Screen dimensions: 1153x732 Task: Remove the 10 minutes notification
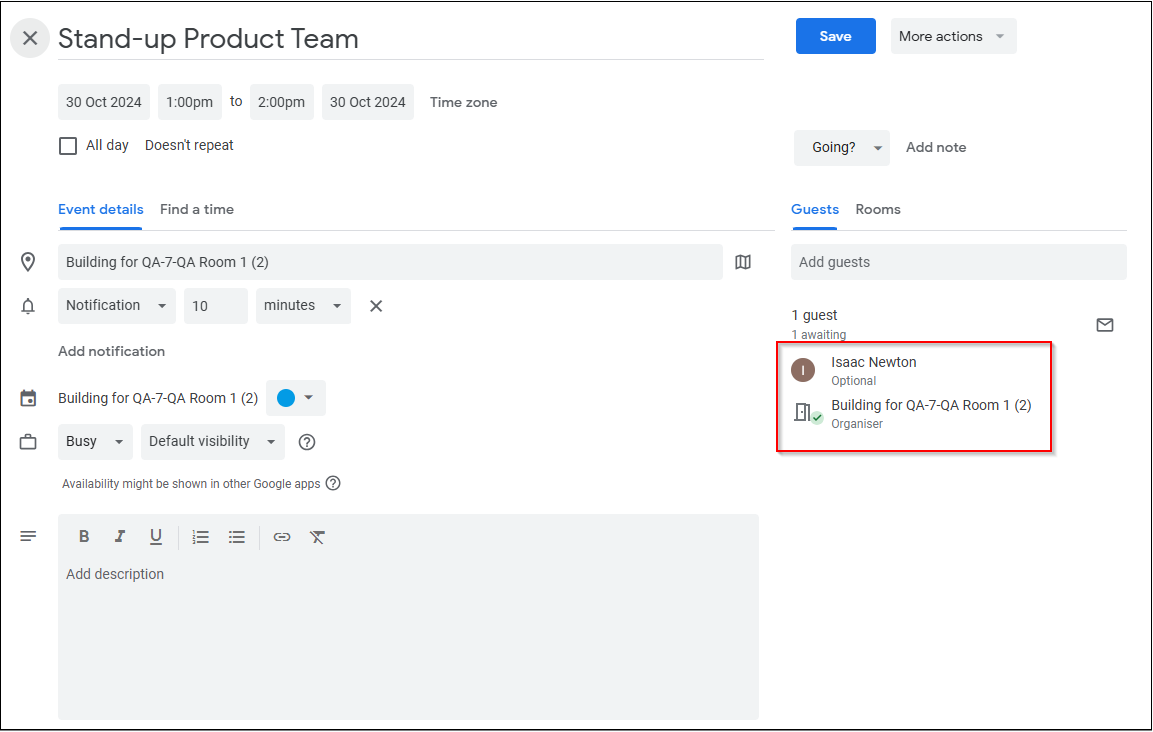tap(376, 306)
